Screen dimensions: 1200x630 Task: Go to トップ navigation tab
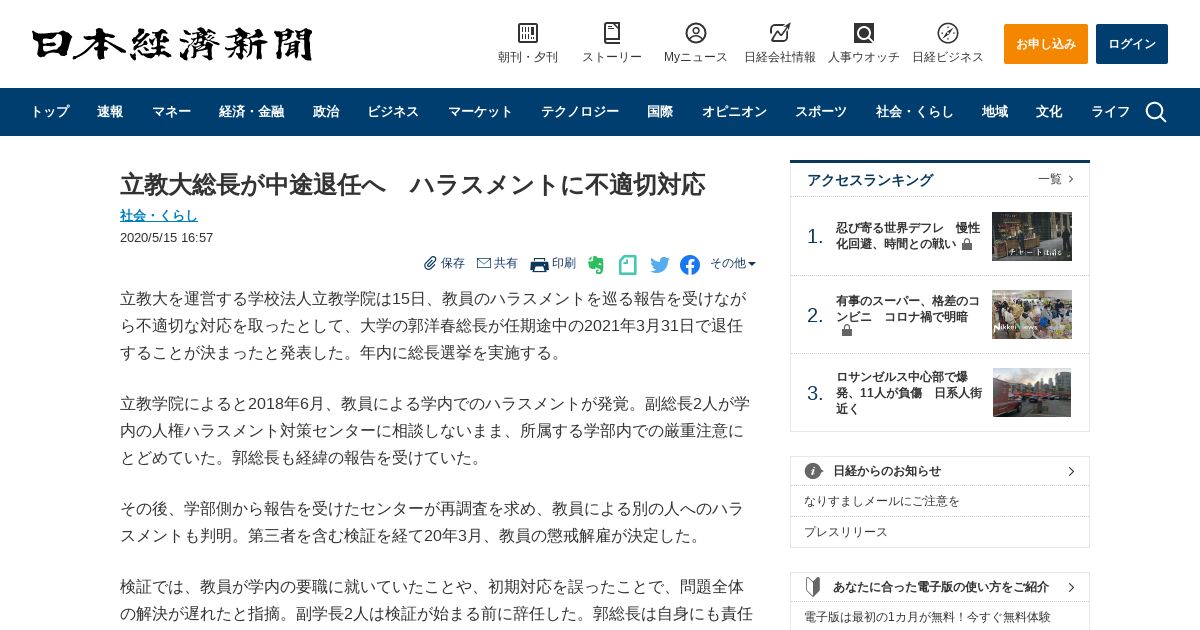click(50, 112)
